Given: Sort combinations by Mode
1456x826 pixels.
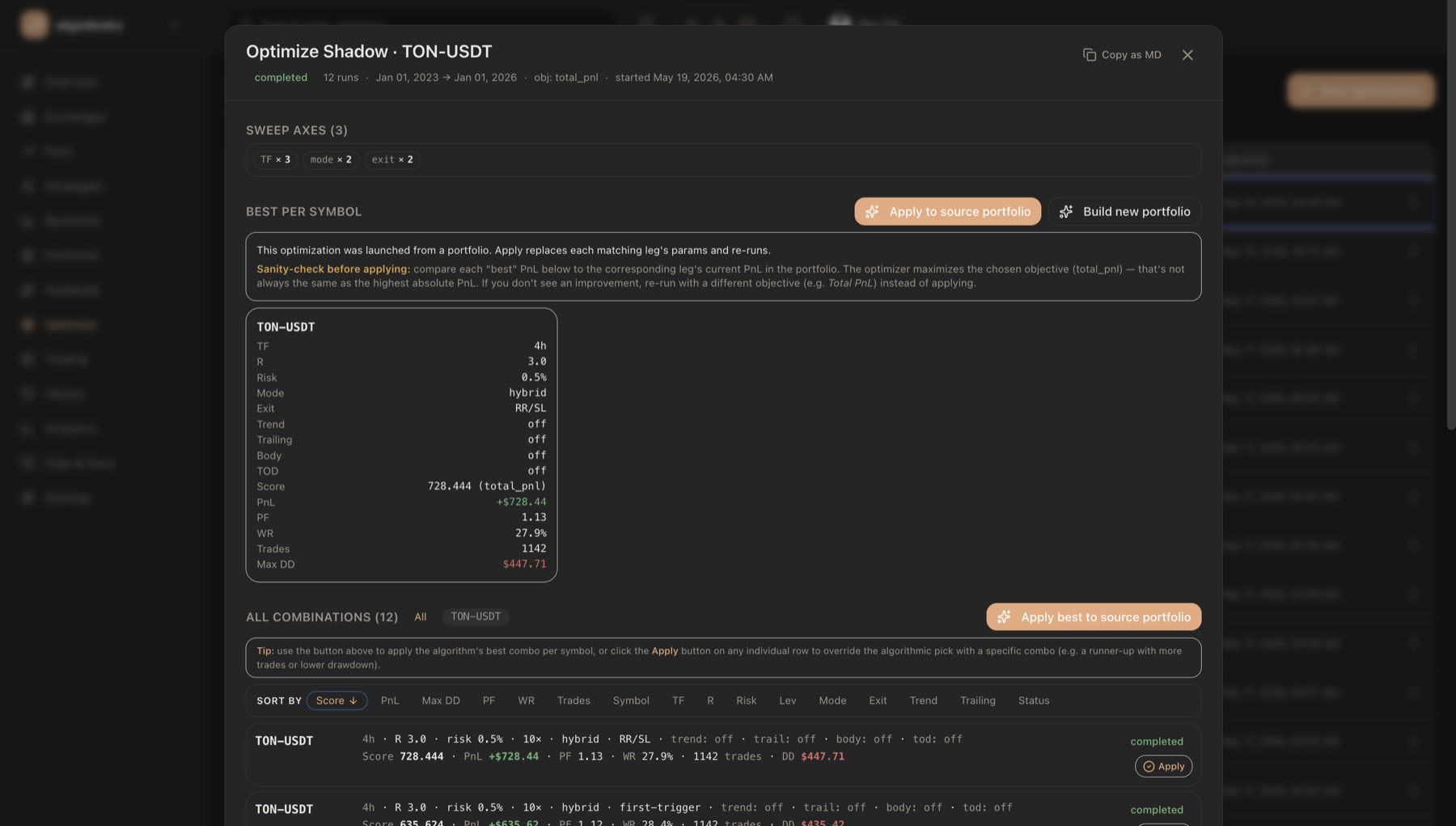Looking at the screenshot, I should click(x=832, y=701).
